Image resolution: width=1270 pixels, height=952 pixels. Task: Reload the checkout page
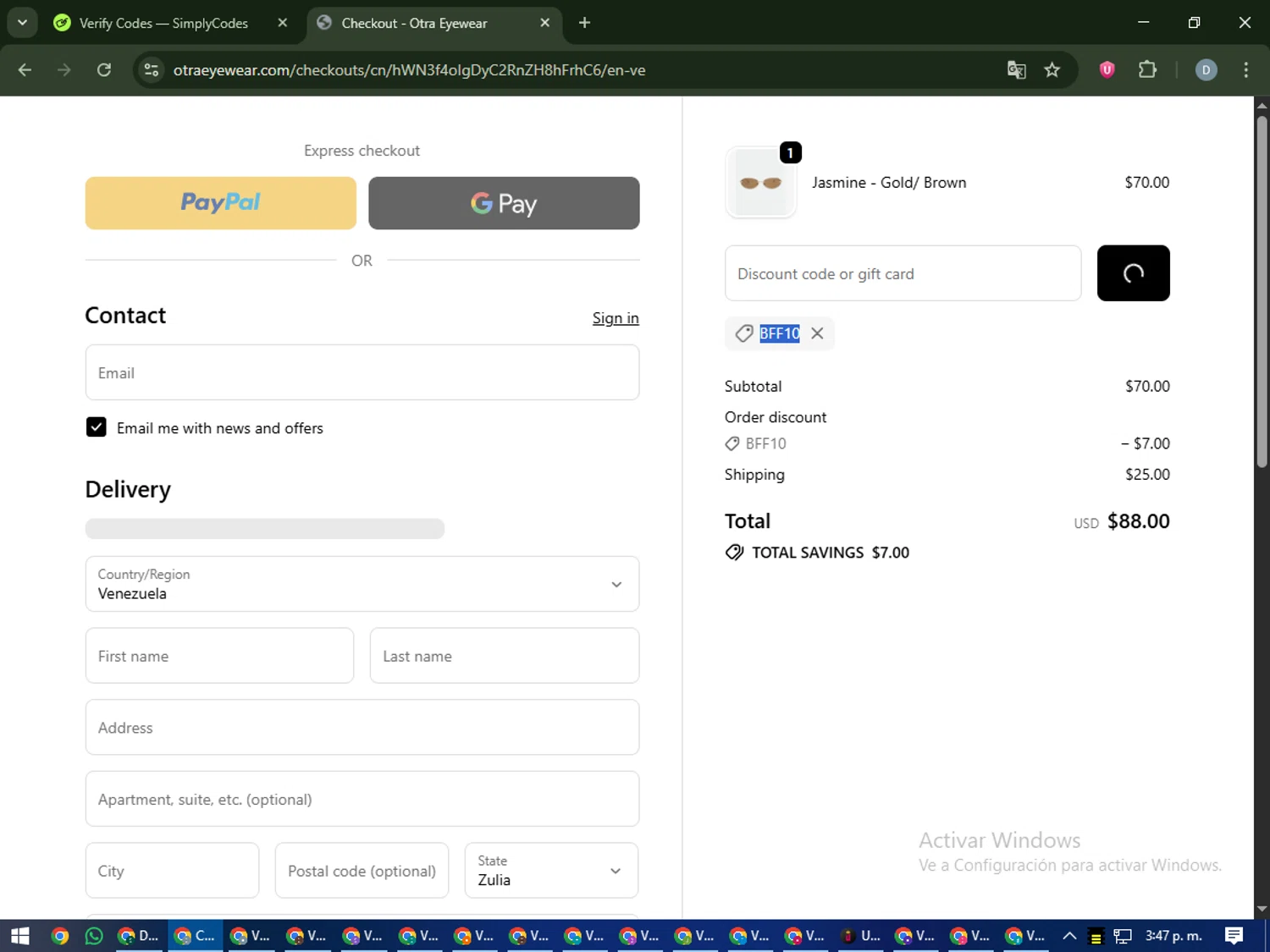point(104,70)
